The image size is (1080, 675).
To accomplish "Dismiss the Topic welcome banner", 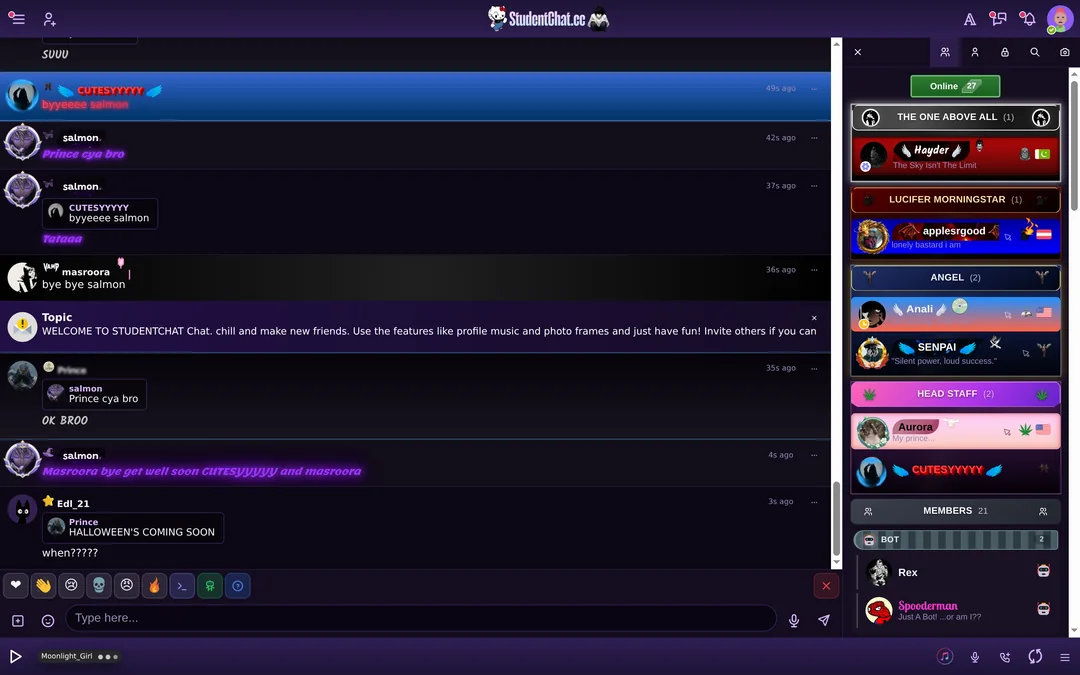I will click(x=814, y=318).
